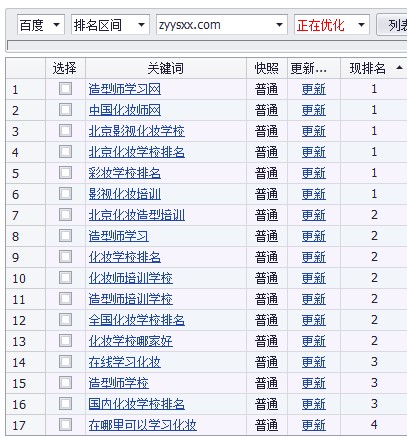Toggle the checkbox for 全国化妆学校排名
This screenshot has height=438, width=407.
[65, 320]
